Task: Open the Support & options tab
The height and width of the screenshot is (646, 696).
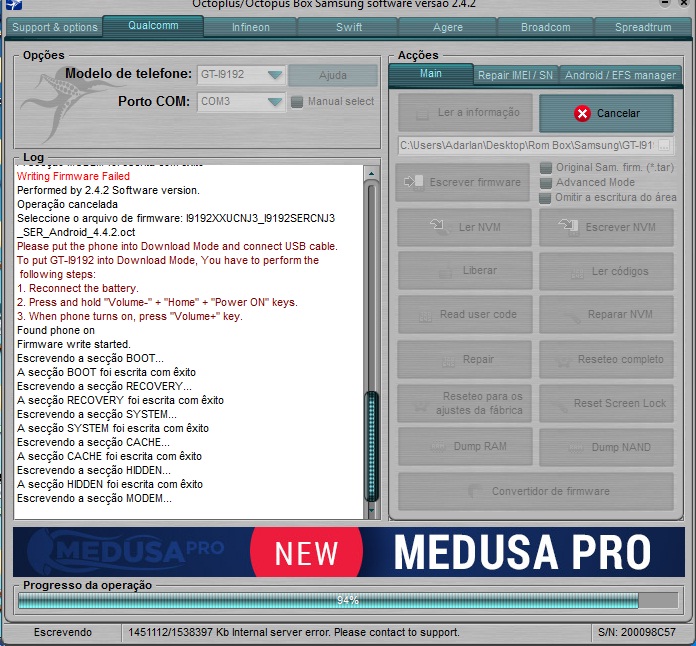Action: [55, 27]
